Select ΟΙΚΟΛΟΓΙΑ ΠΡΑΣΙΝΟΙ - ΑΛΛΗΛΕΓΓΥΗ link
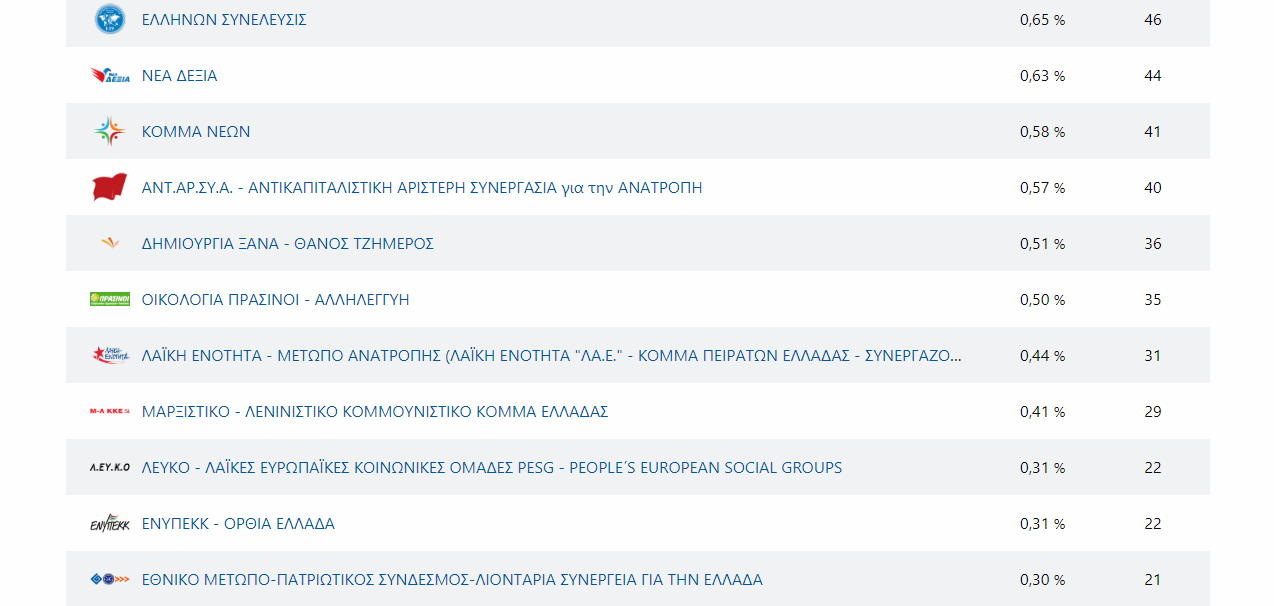The height and width of the screenshot is (606, 1274). point(275,300)
